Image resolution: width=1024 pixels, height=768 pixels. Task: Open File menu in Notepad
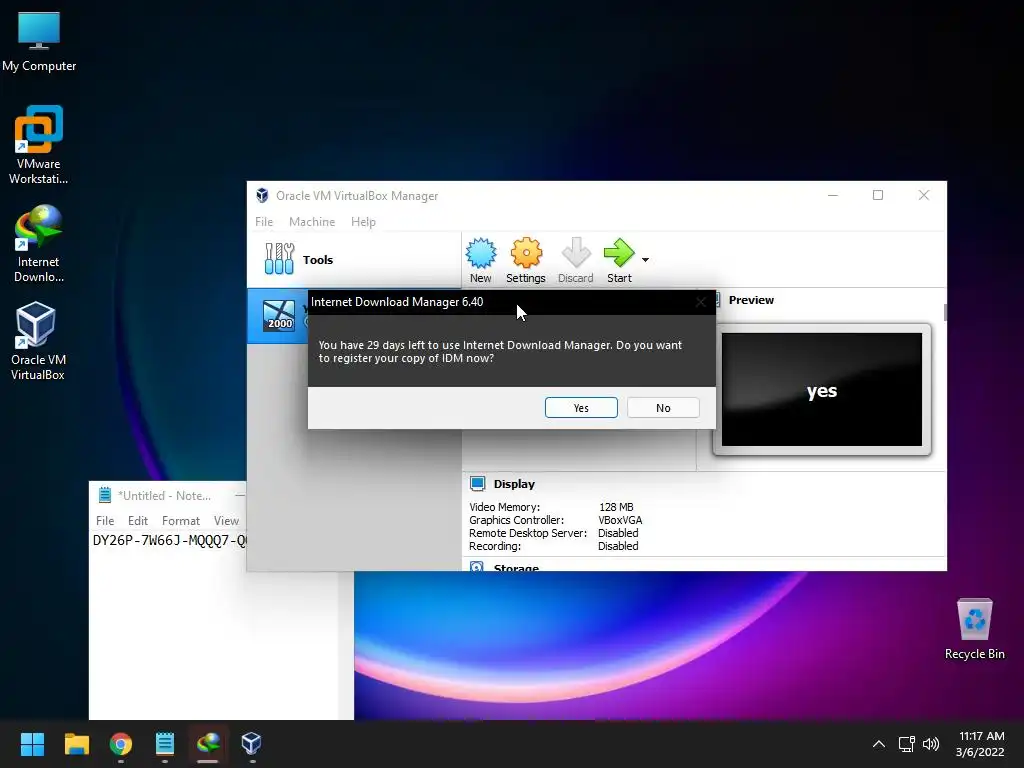point(105,520)
